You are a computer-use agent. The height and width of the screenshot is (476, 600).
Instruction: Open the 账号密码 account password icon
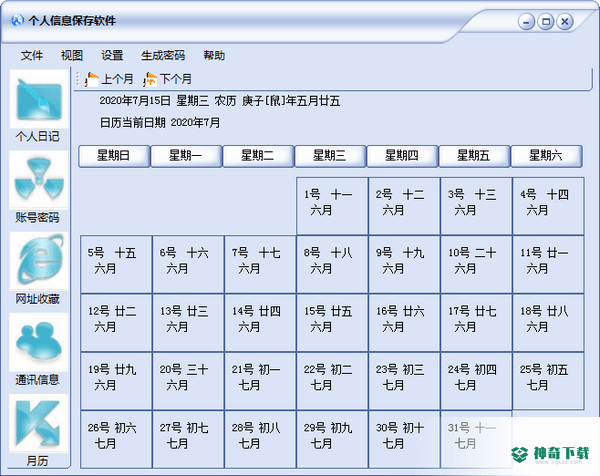tap(39, 179)
